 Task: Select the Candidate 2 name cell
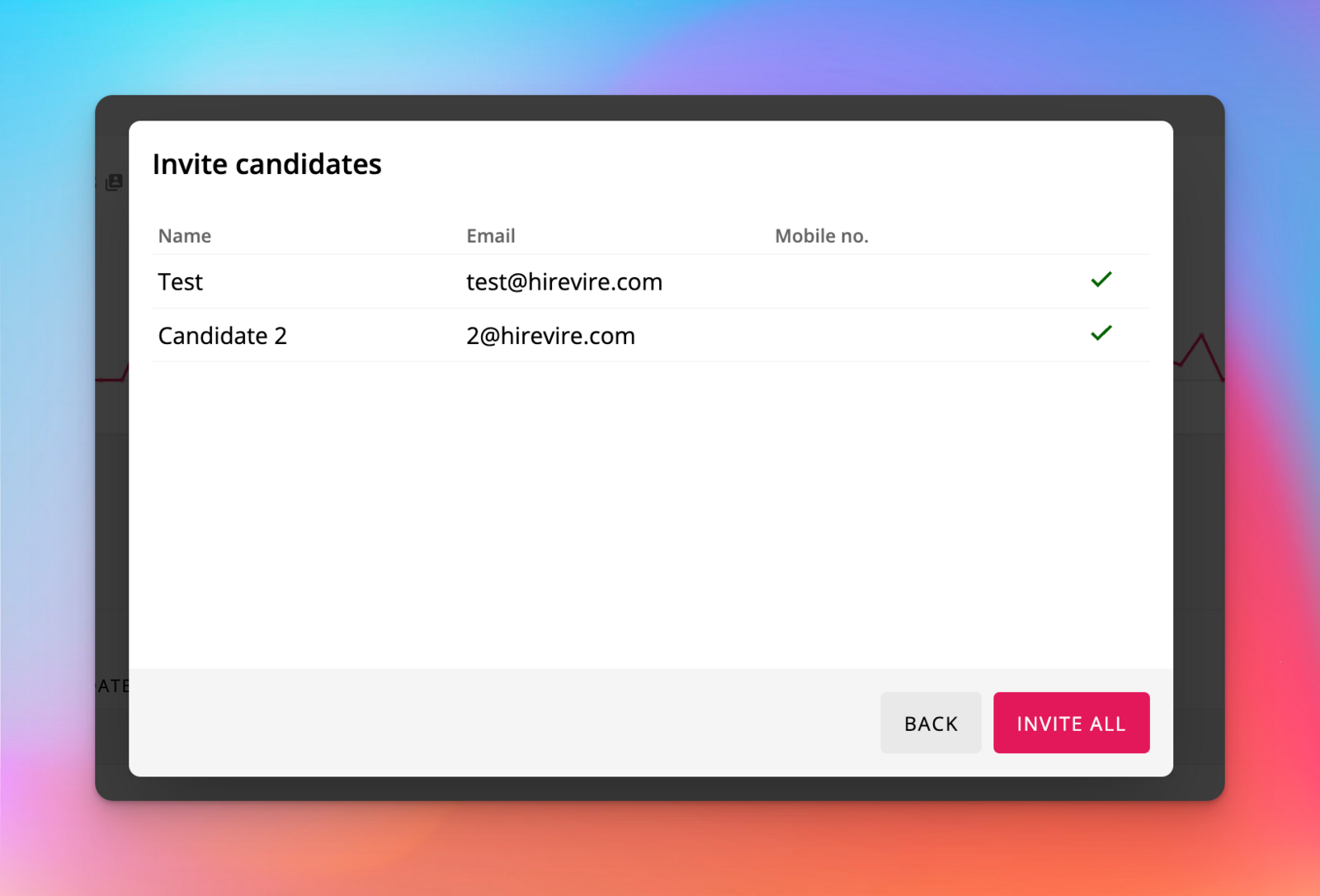pos(223,336)
